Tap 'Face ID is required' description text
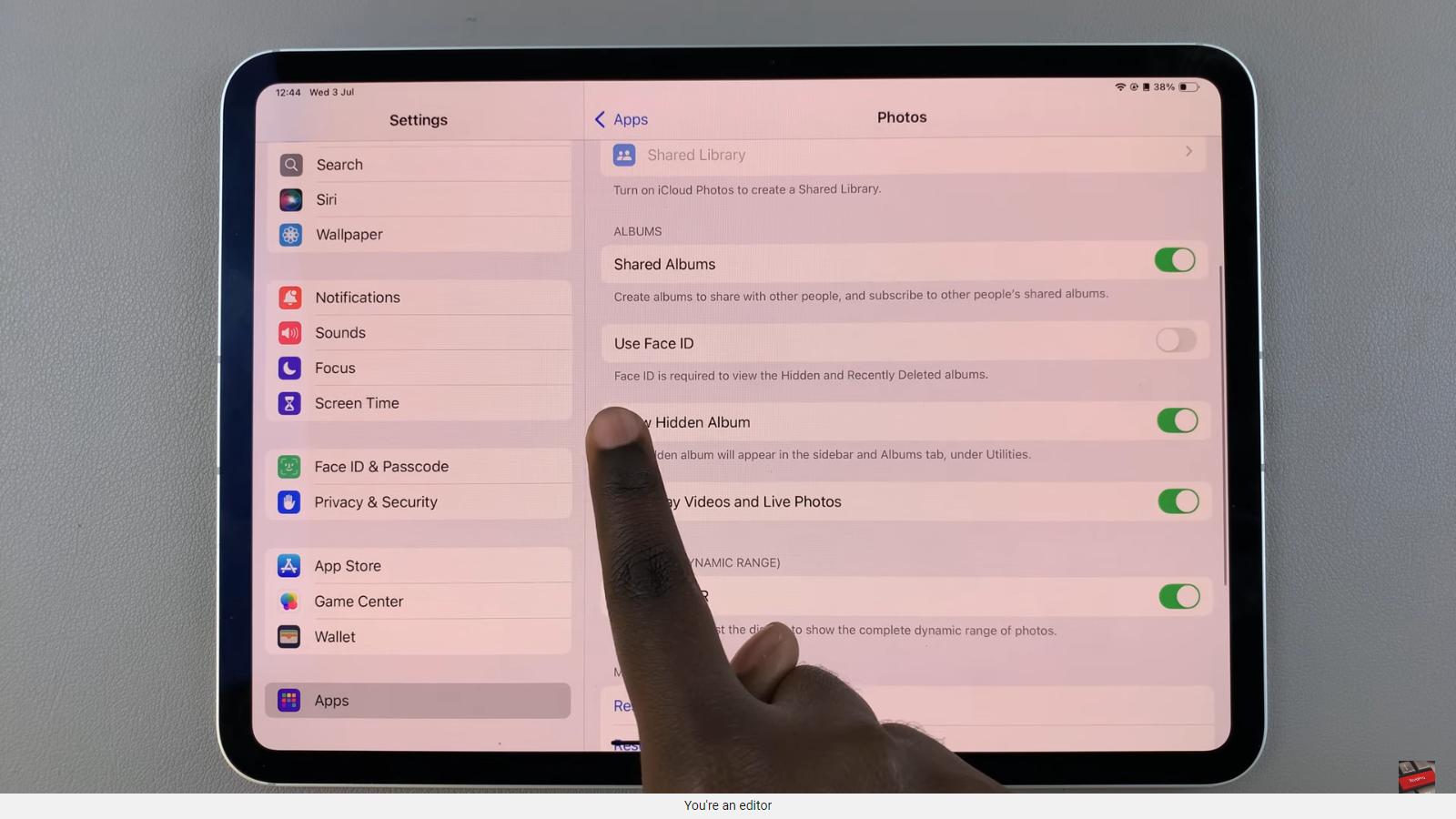 [801, 375]
